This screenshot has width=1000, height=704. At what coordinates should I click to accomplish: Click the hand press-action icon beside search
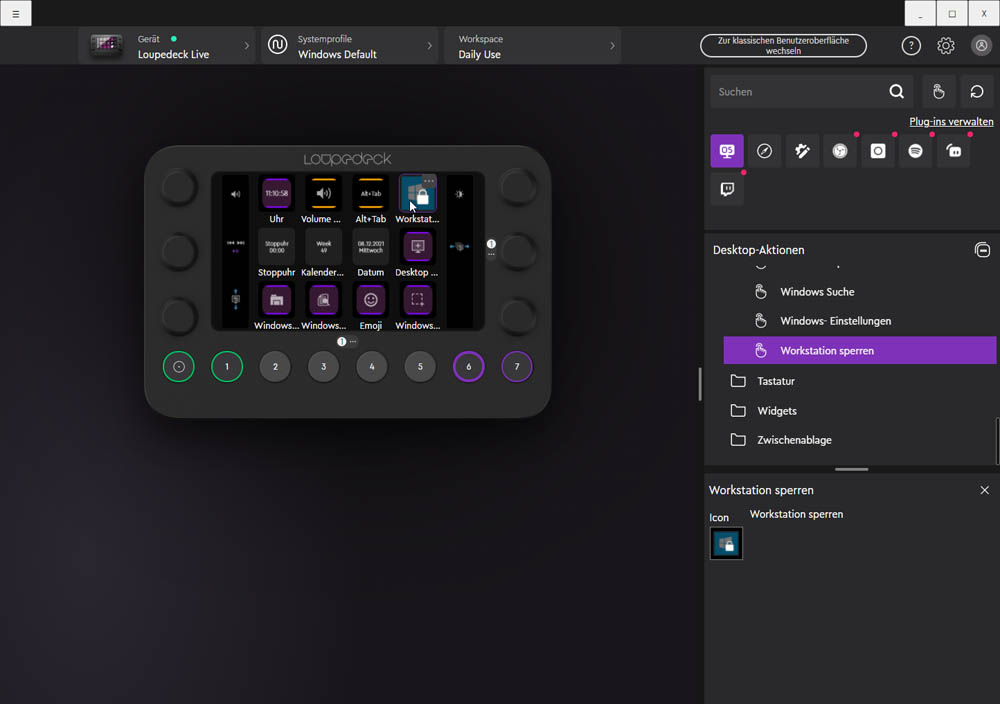(x=938, y=92)
